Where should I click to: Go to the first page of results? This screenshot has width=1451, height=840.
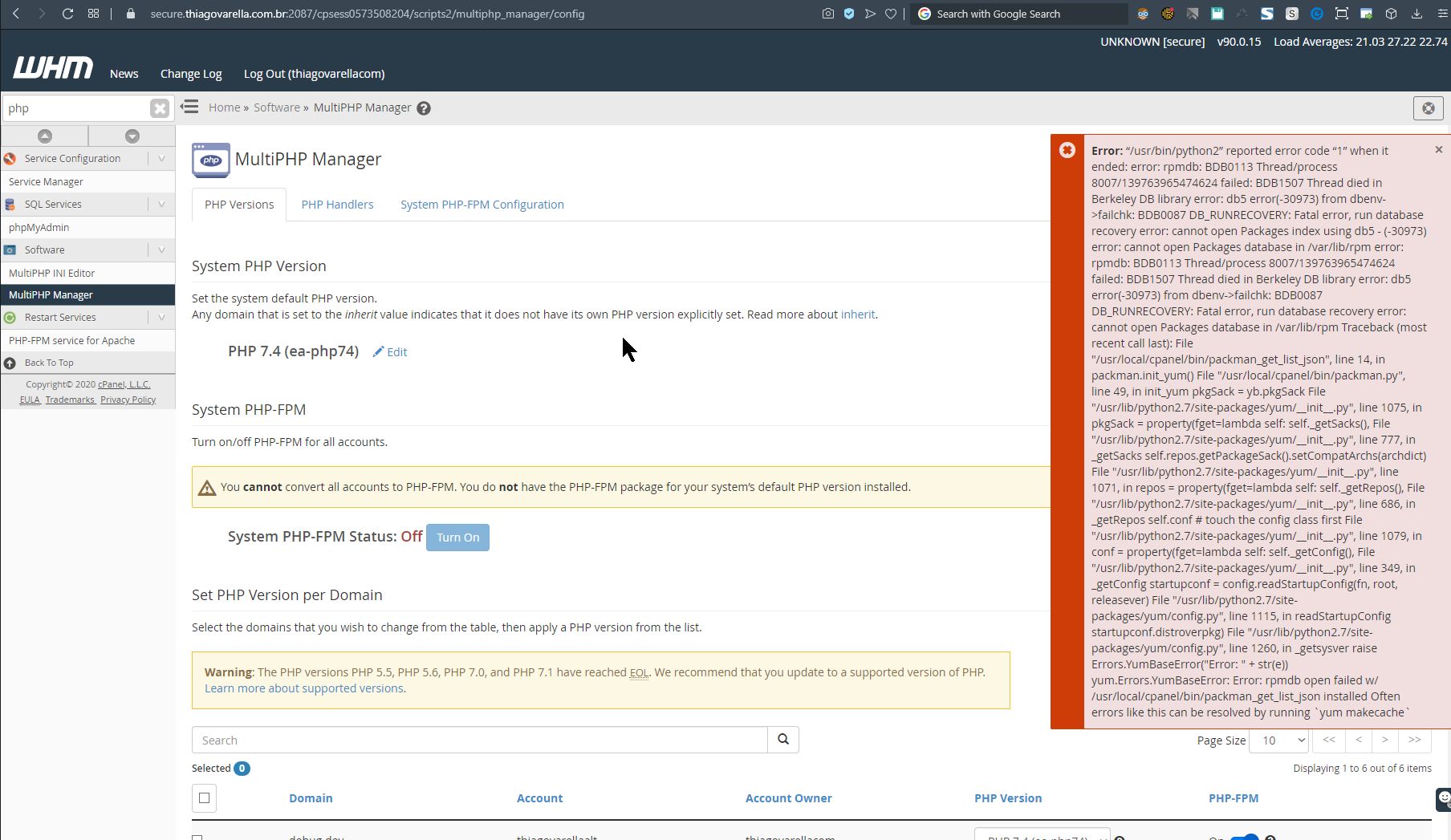click(1329, 740)
